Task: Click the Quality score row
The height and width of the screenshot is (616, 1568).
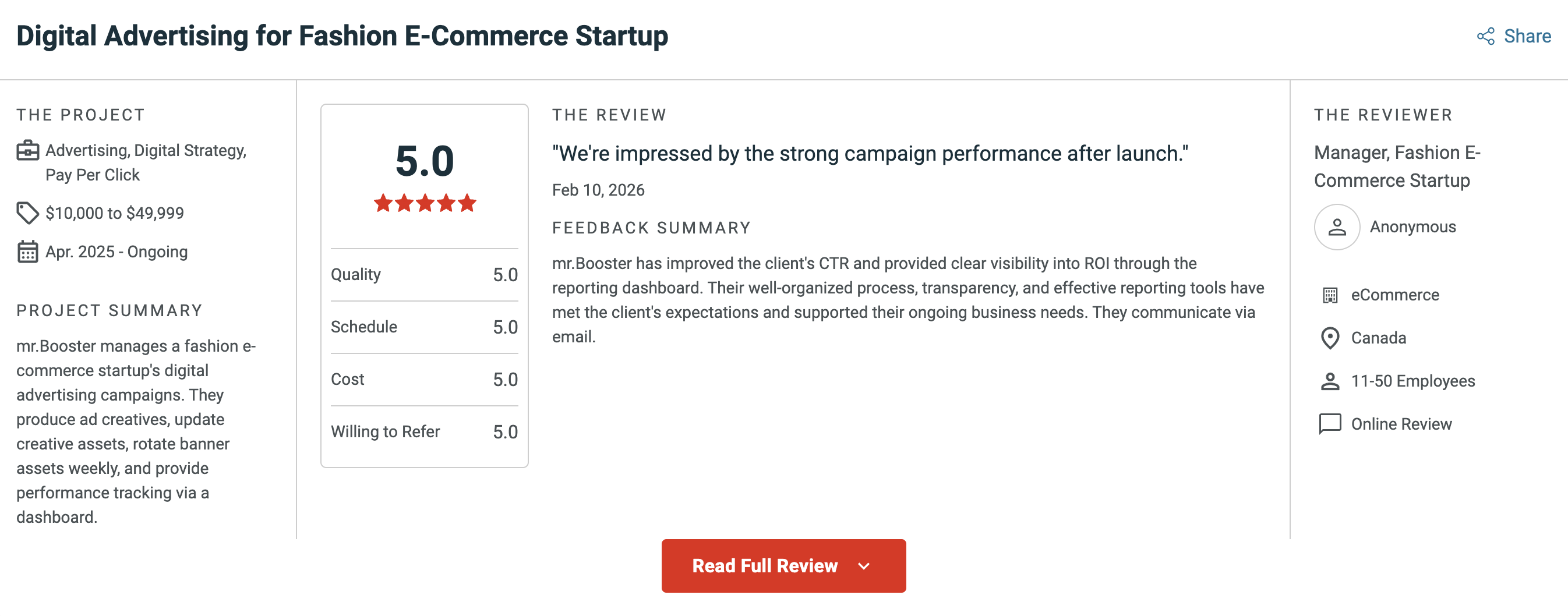Action: pos(424,275)
